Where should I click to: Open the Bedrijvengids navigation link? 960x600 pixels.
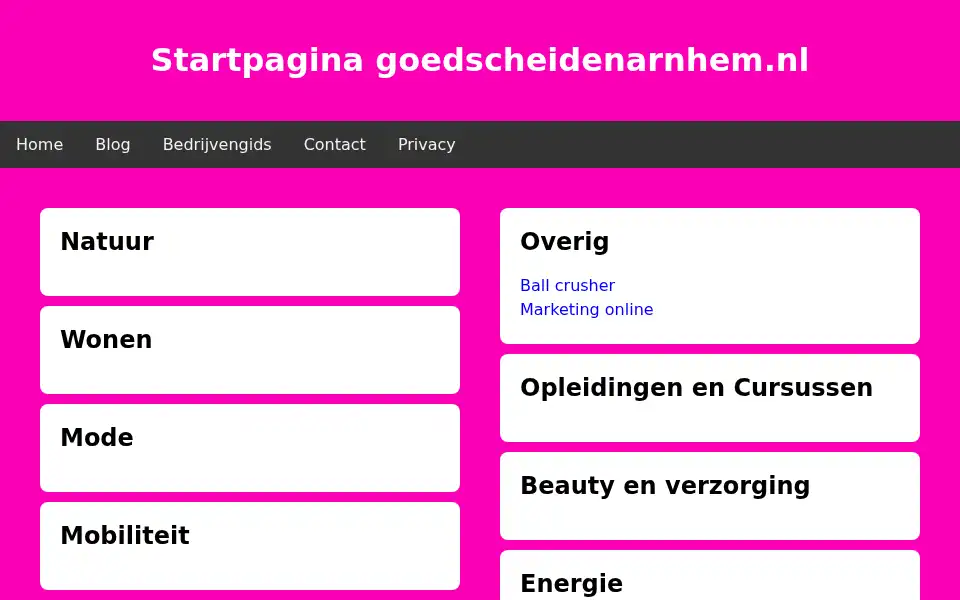[x=217, y=144]
